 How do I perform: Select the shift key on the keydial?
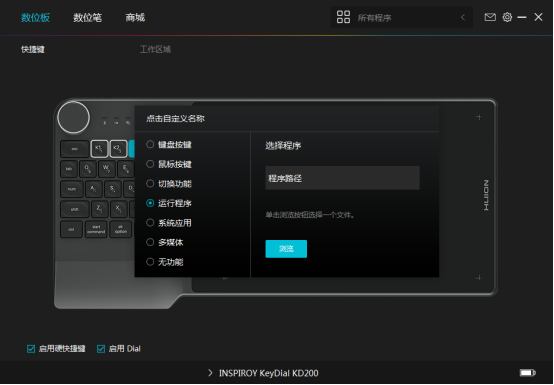coord(75,209)
